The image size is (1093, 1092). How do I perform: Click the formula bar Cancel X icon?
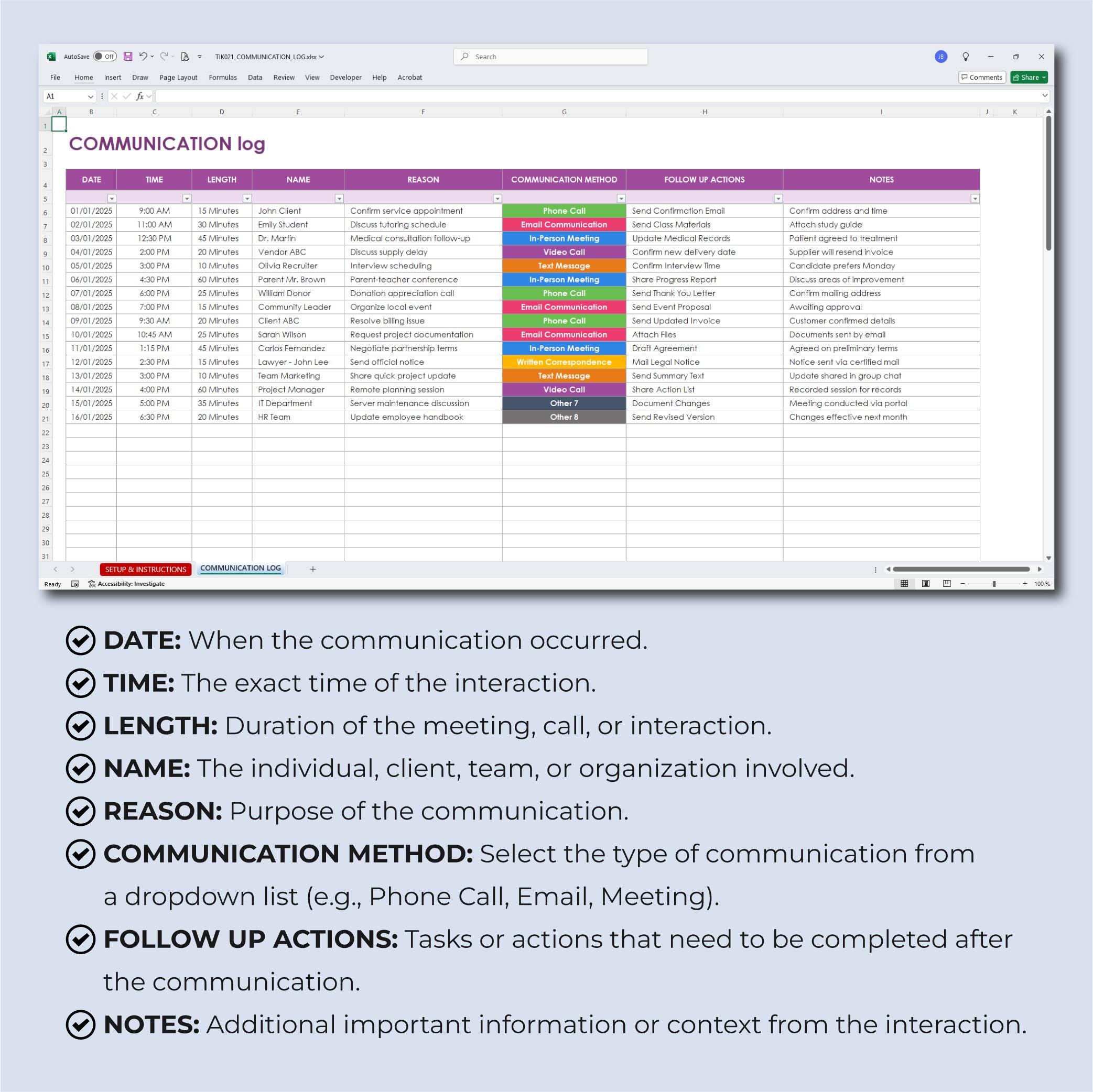114,97
